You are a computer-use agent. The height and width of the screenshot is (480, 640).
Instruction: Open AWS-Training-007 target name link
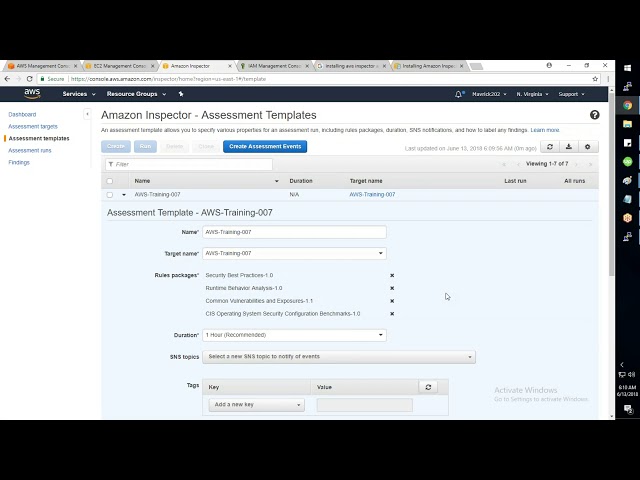tap(372, 195)
